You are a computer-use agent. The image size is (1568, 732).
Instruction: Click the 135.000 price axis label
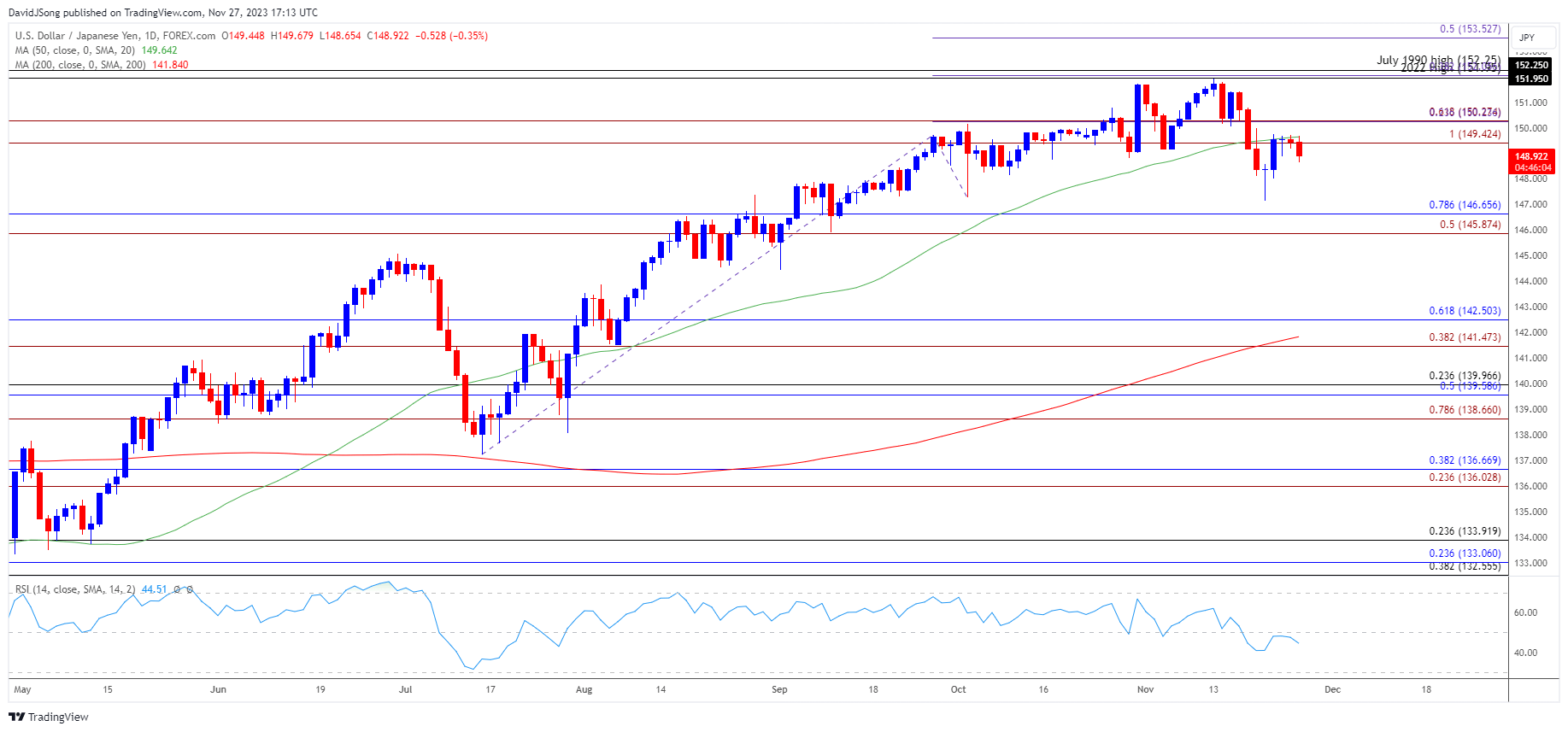(1530, 512)
